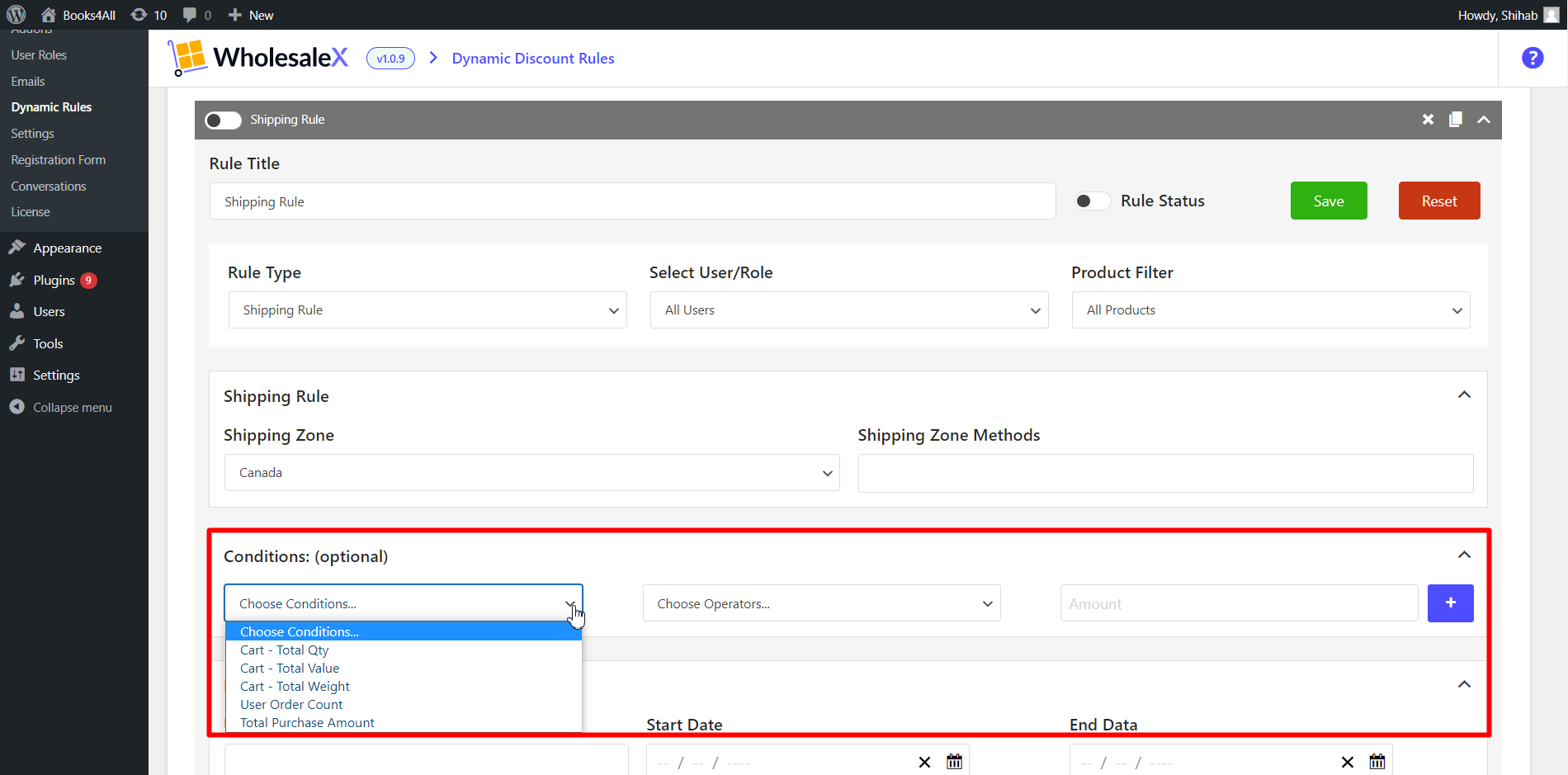The height and width of the screenshot is (775, 1568).
Task: Collapse the Shipping Rule header panel
Action: pos(1483,120)
